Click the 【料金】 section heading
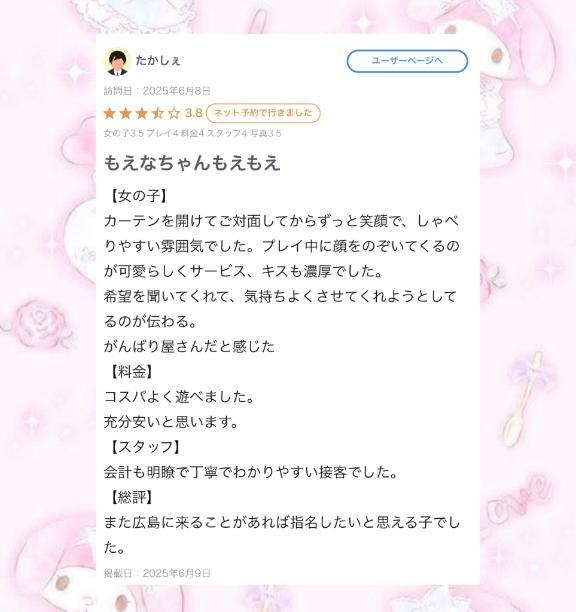 (x=132, y=372)
